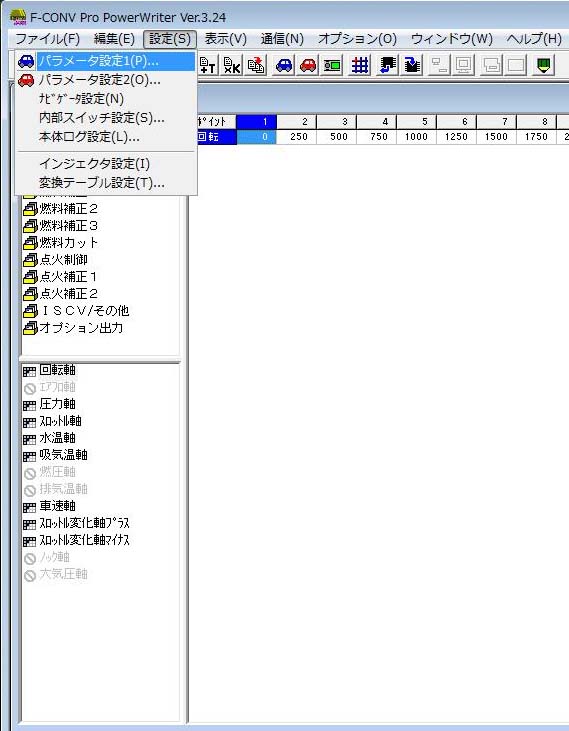Open the ウィンドウ(W) menu

click(x=452, y=39)
